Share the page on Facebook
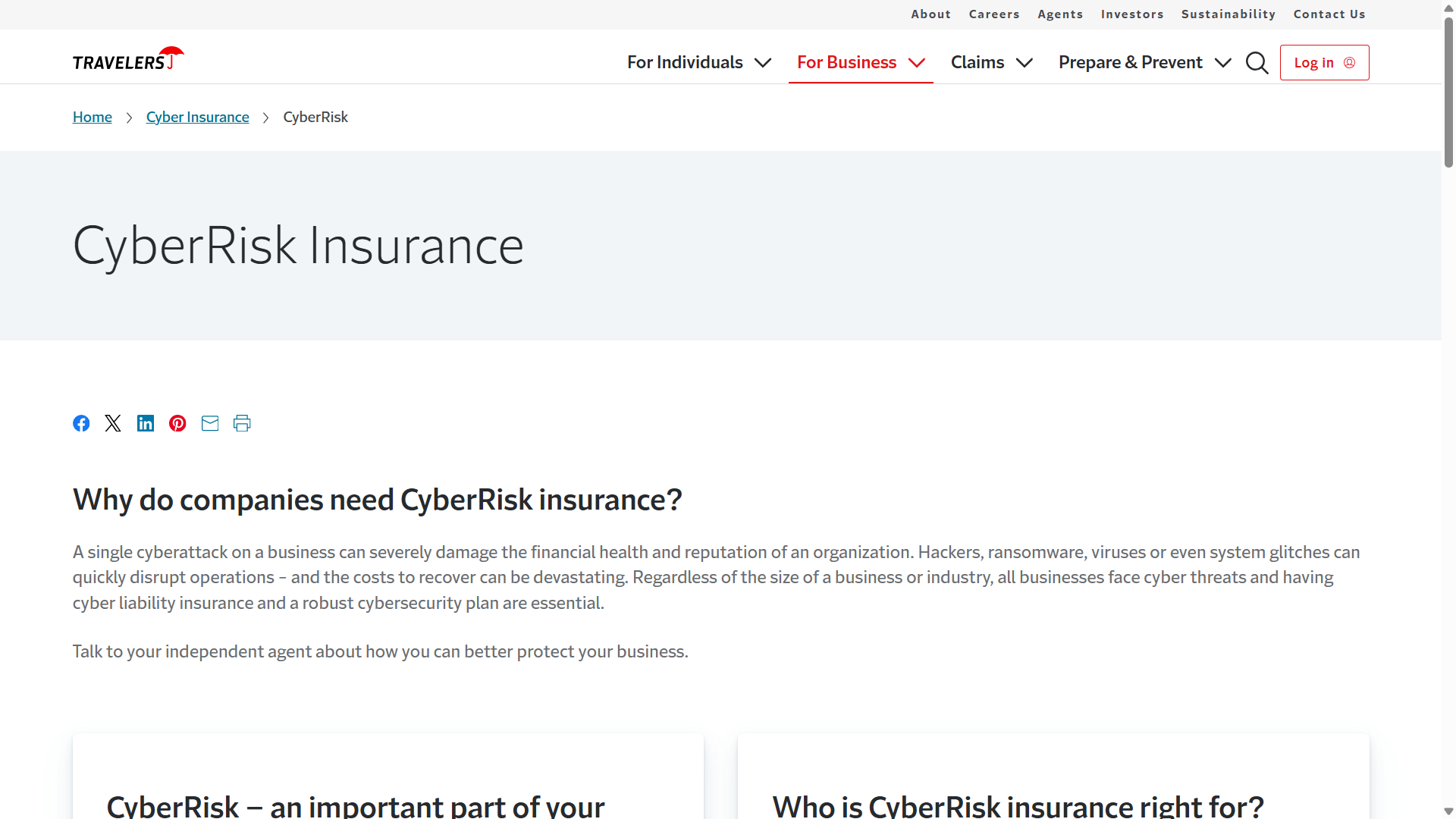 tap(81, 423)
